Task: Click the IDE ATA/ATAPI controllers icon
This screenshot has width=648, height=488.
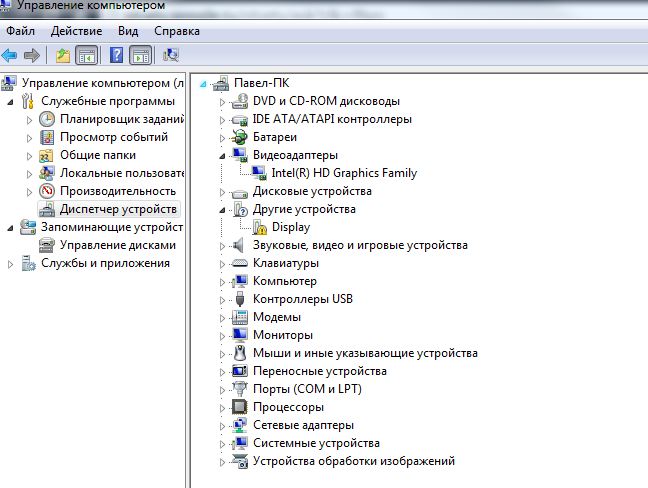Action: [x=240, y=119]
